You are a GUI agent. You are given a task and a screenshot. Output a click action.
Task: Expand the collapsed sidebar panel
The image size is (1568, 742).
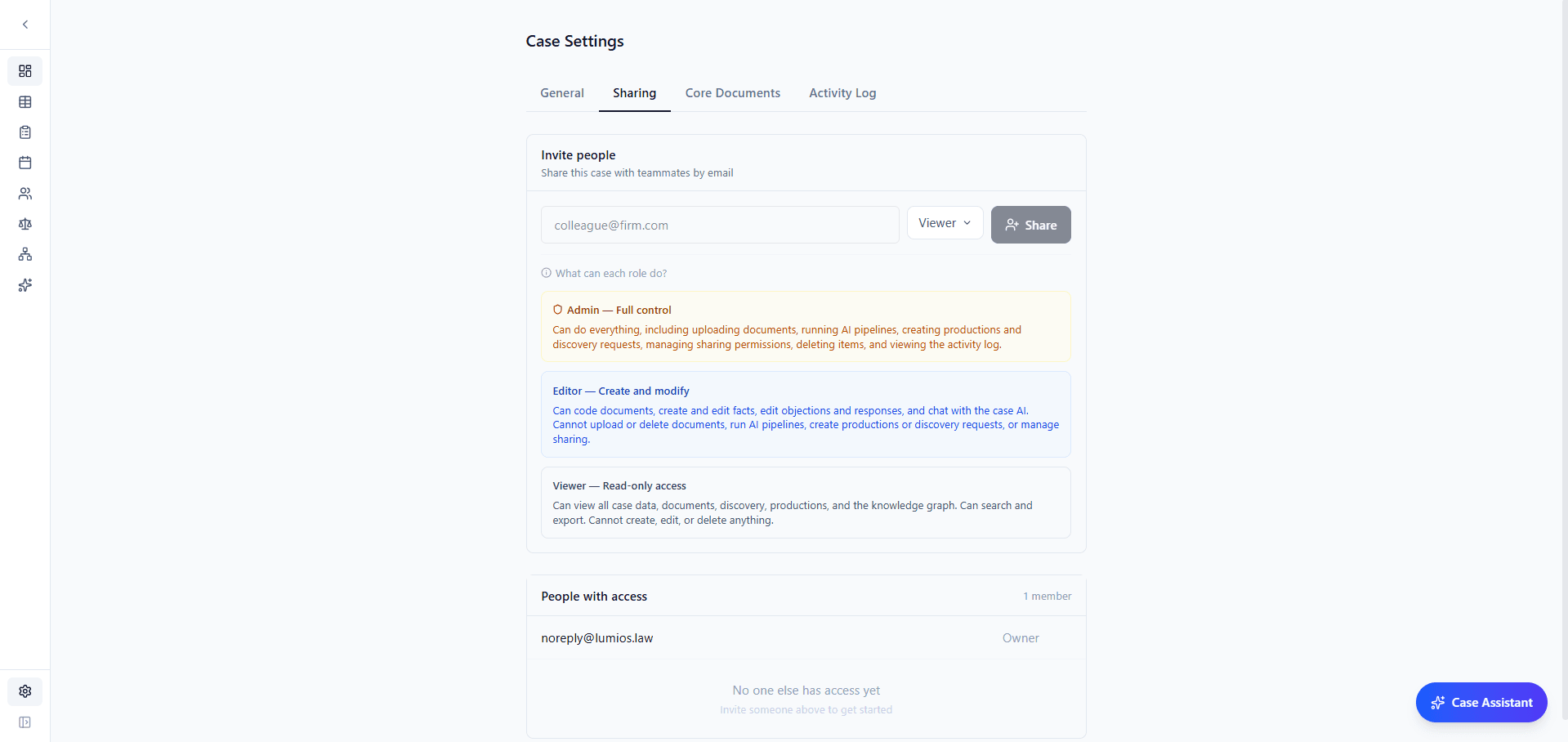[x=25, y=722]
